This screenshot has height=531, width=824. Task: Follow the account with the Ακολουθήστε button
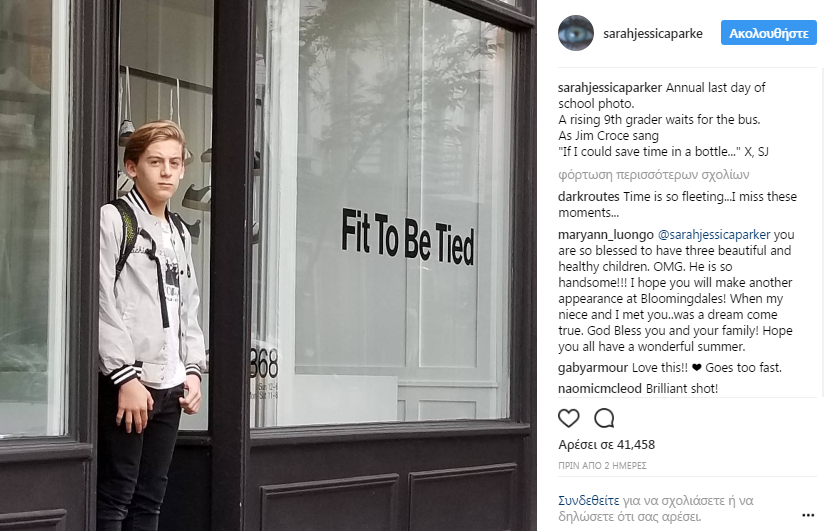[x=768, y=33]
